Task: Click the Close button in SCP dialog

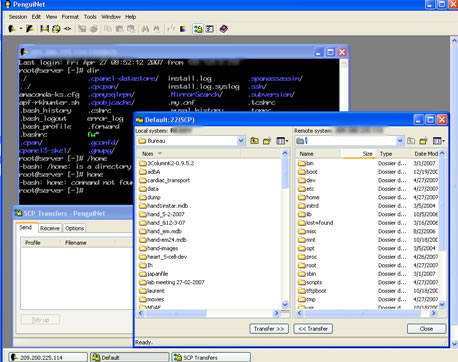Action: point(426,329)
